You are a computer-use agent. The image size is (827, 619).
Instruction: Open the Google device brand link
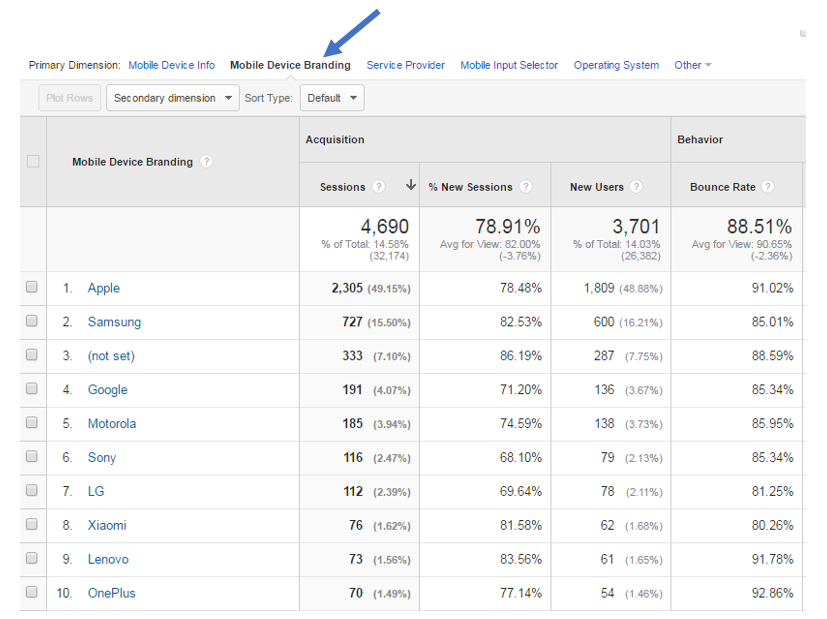click(x=108, y=390)
